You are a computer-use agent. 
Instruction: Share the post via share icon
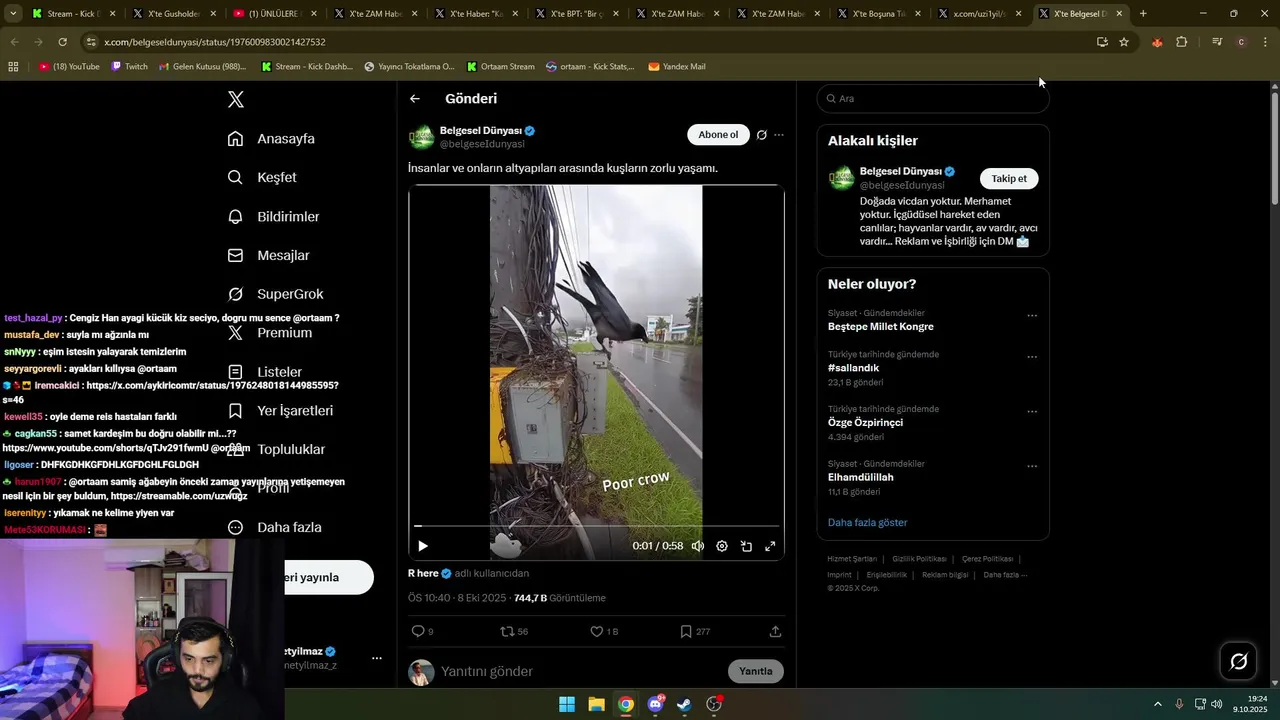[775, 631]
